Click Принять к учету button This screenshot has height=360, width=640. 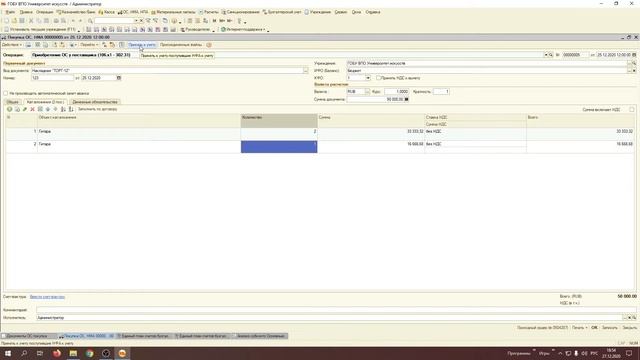pyautogui.click(x=142, y=45)
